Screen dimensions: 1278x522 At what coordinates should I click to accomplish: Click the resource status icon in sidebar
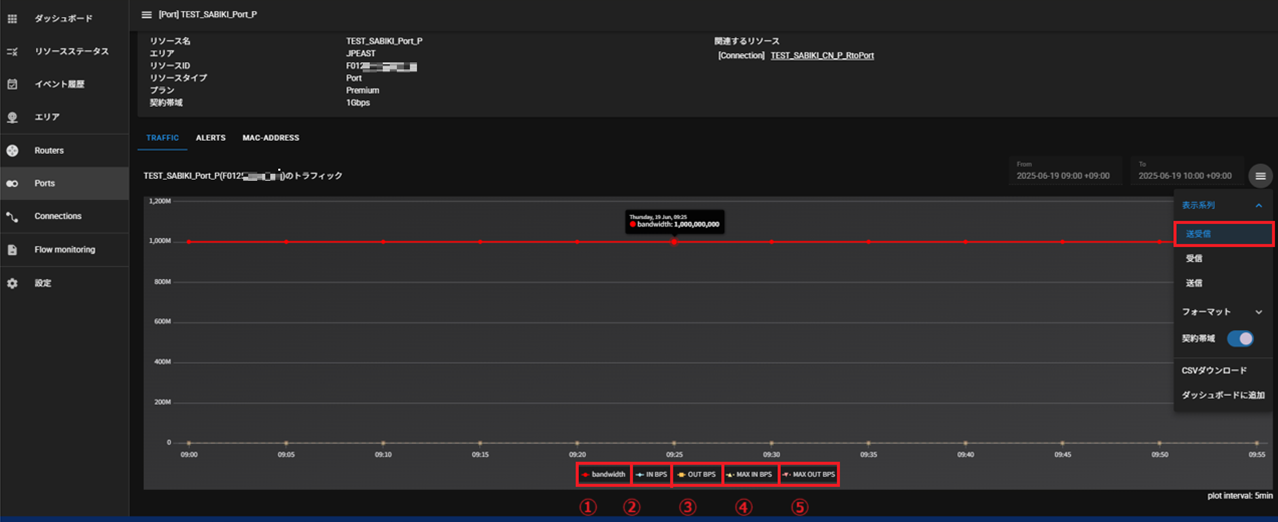click(x=12, y=51)
